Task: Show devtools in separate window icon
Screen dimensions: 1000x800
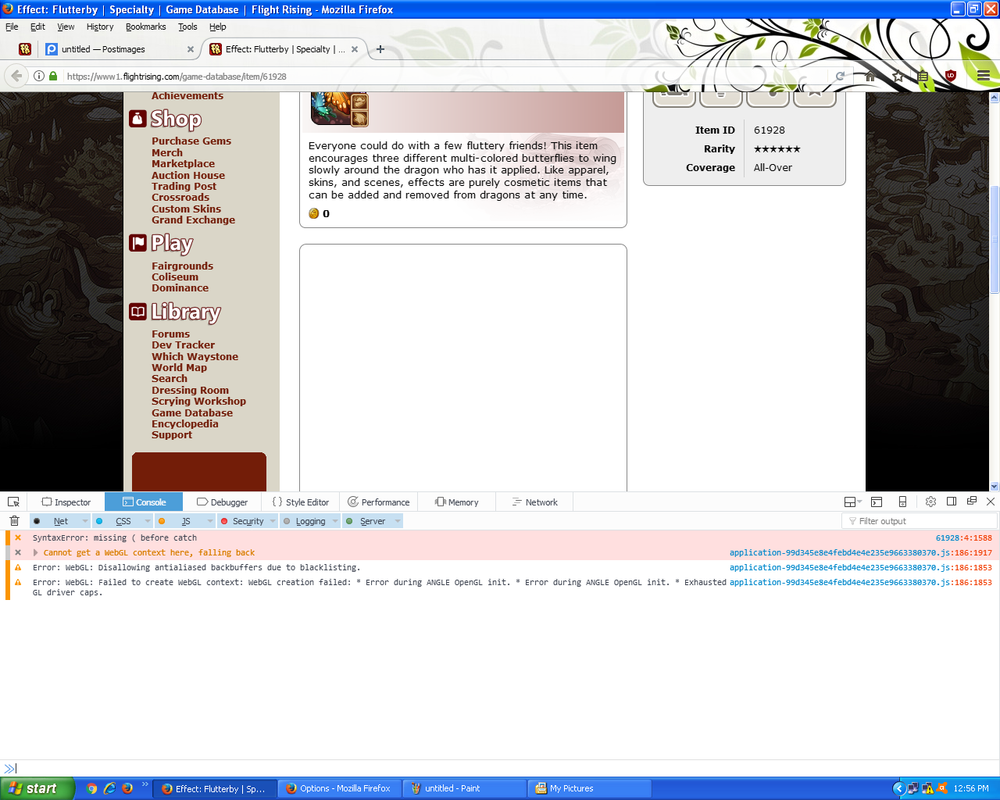Action: [x=972, y=501]
